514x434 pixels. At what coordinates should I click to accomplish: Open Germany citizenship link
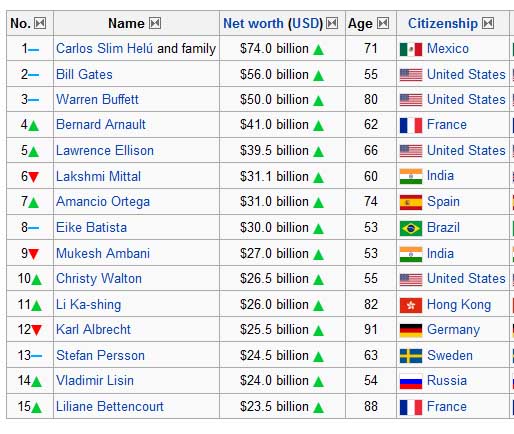453,330
